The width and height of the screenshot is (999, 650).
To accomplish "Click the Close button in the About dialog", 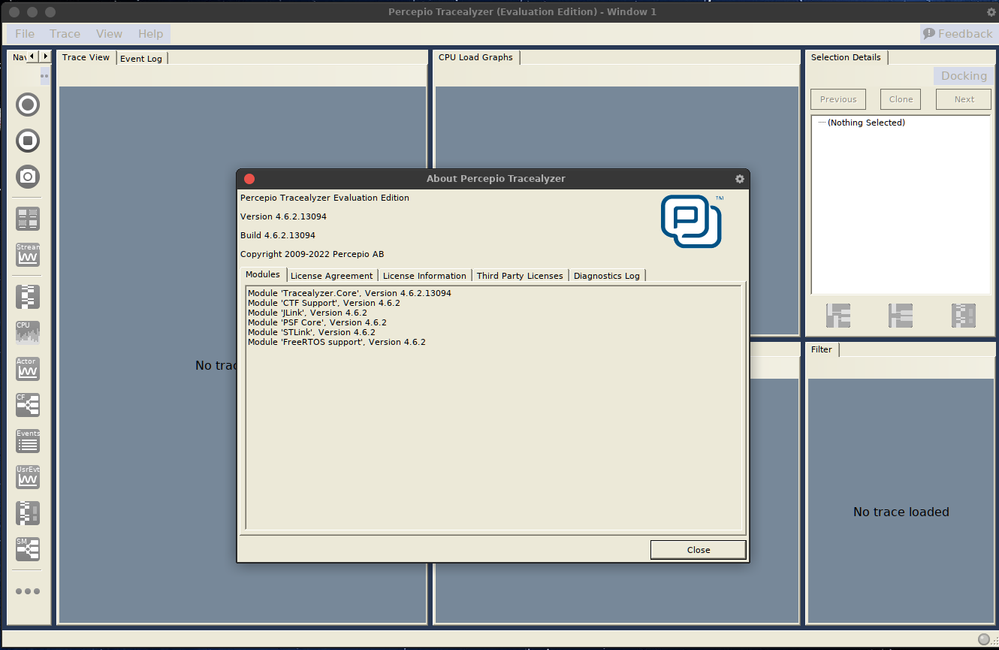I will (698, 550).
